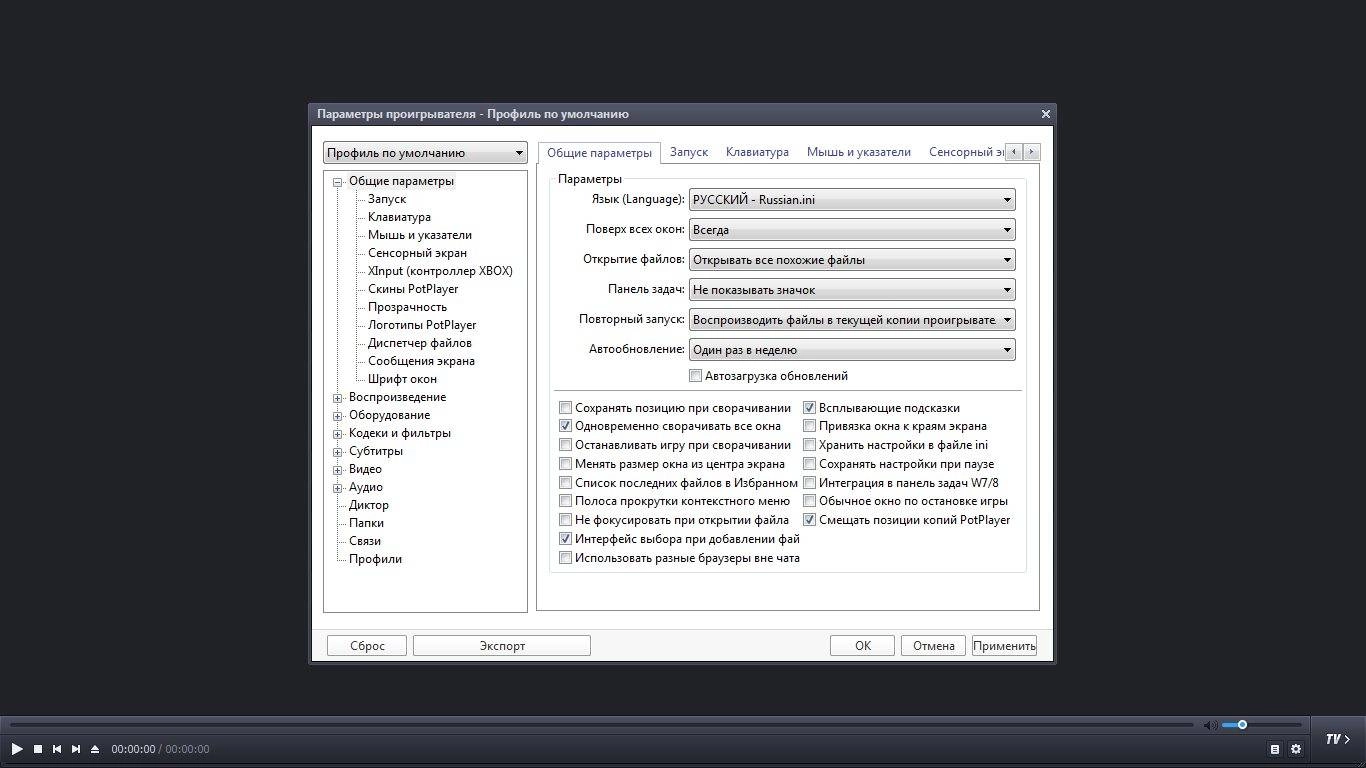Switch to the Клавиатура tab
The height and width of the screenshot is (768, 1366).
point(757,152)
